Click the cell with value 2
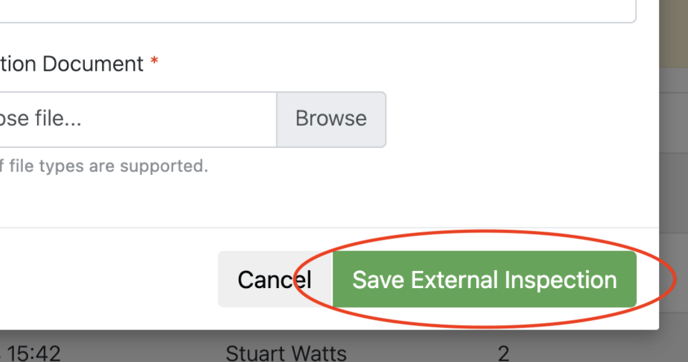The image size is (688, 362). [504, 353]
